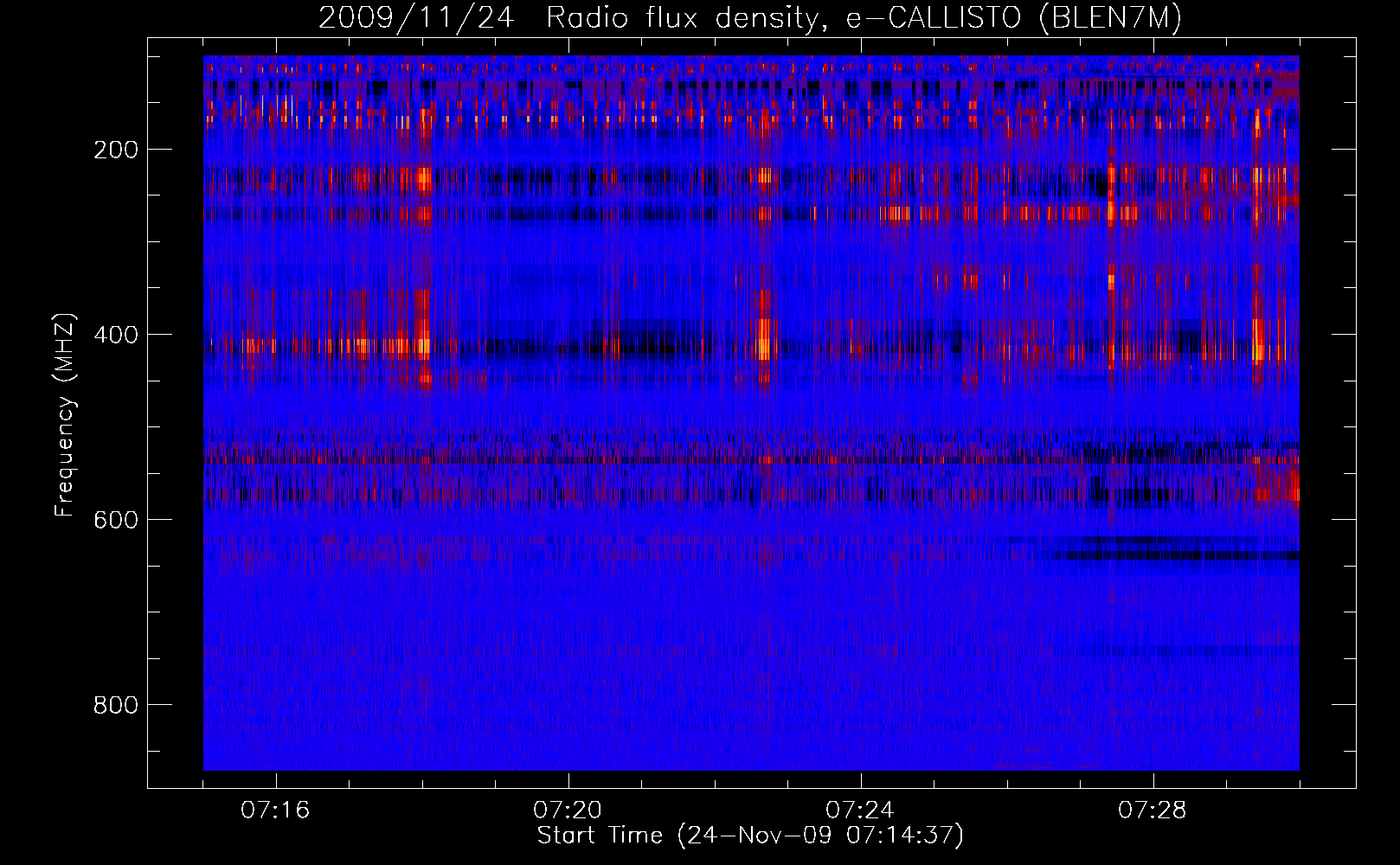Click the '07:20' time tick label
The image size is (1400, 865).
coord(568,811)
